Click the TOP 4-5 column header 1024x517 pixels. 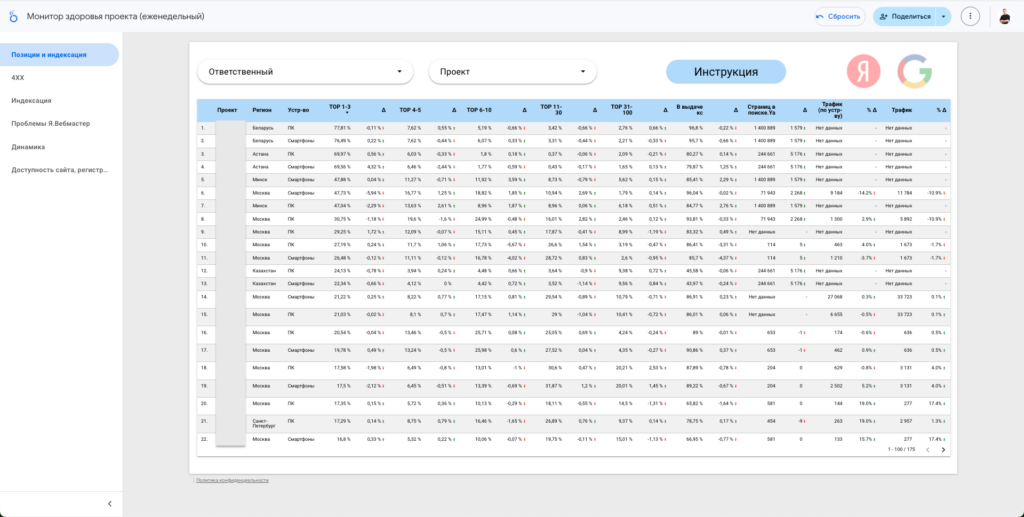(410, 110)
